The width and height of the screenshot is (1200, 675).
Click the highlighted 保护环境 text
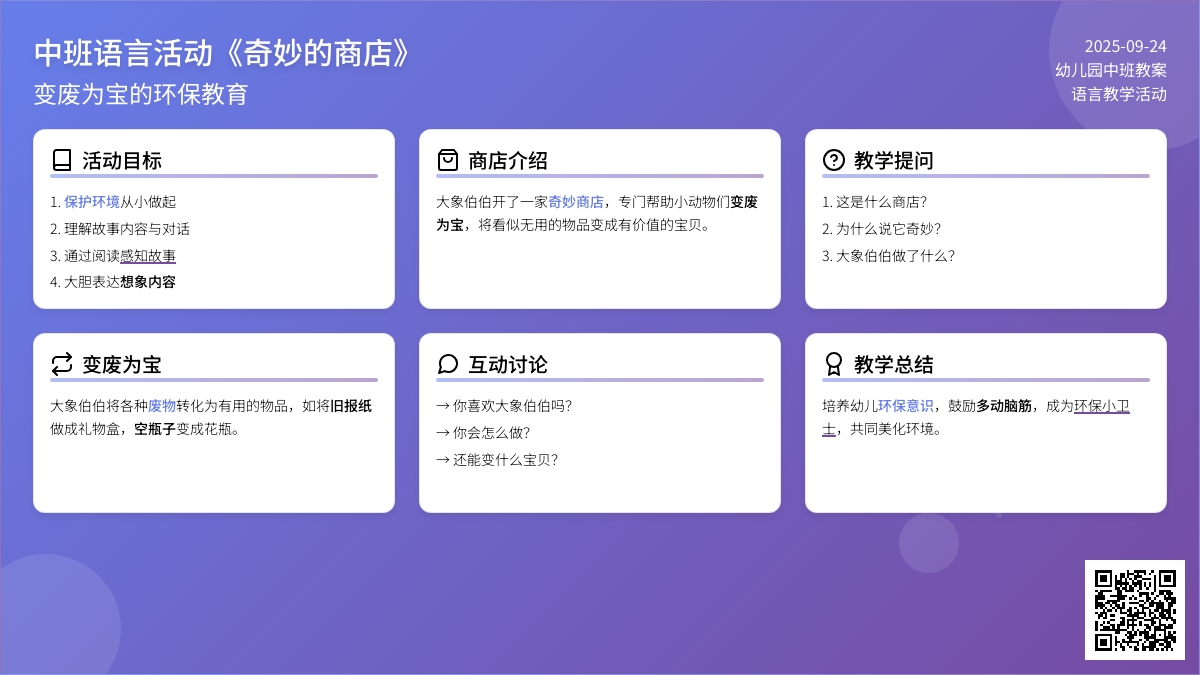[x=92, y=201]
